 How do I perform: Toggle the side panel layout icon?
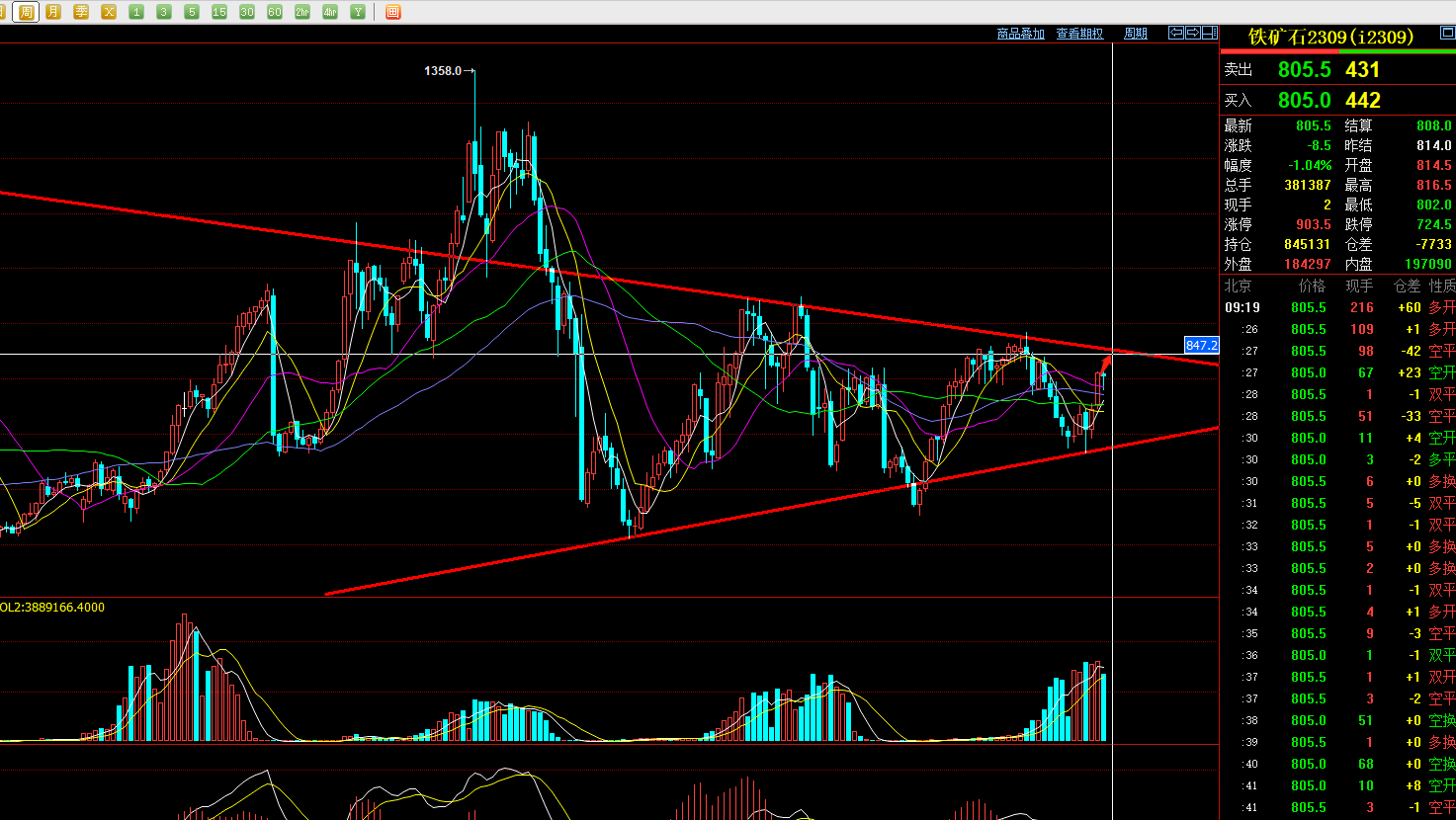(x=1210, y=33)
